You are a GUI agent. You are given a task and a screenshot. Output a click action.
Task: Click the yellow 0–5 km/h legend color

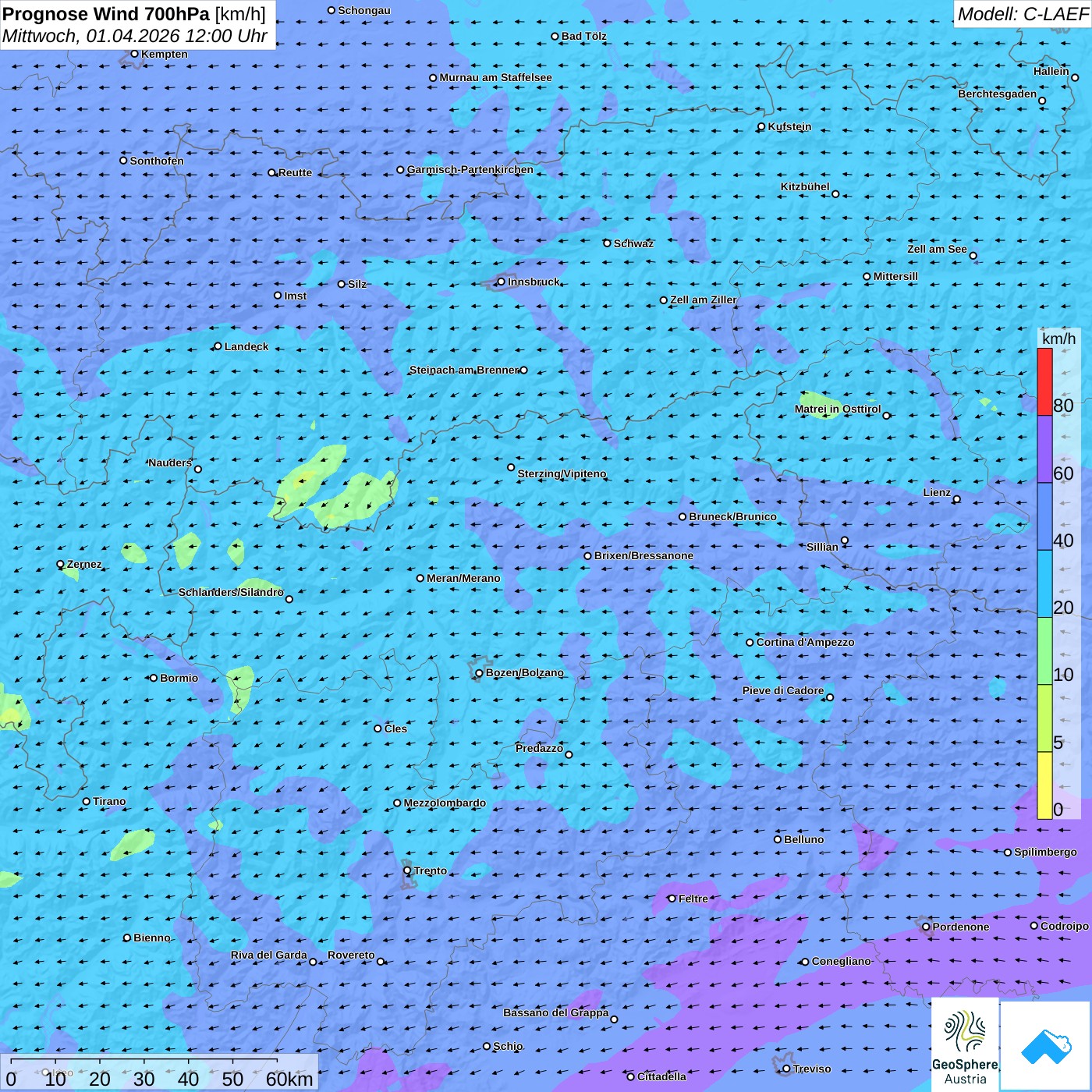click(x=1044, y=785)
